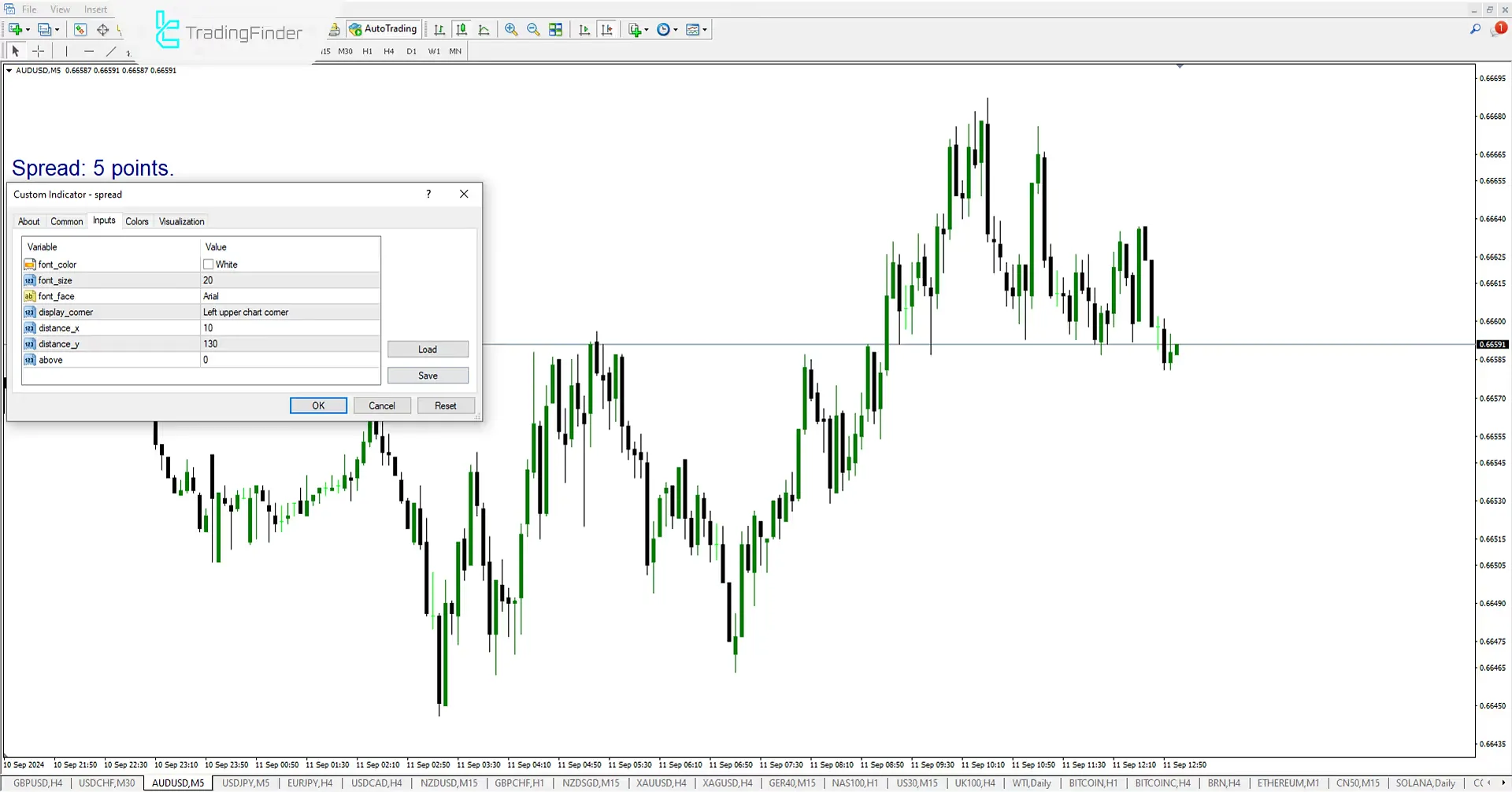Screen dimensions: 1512x792
Task: Click the Tile Windows grid icon
Action: [x=556, y=30]
